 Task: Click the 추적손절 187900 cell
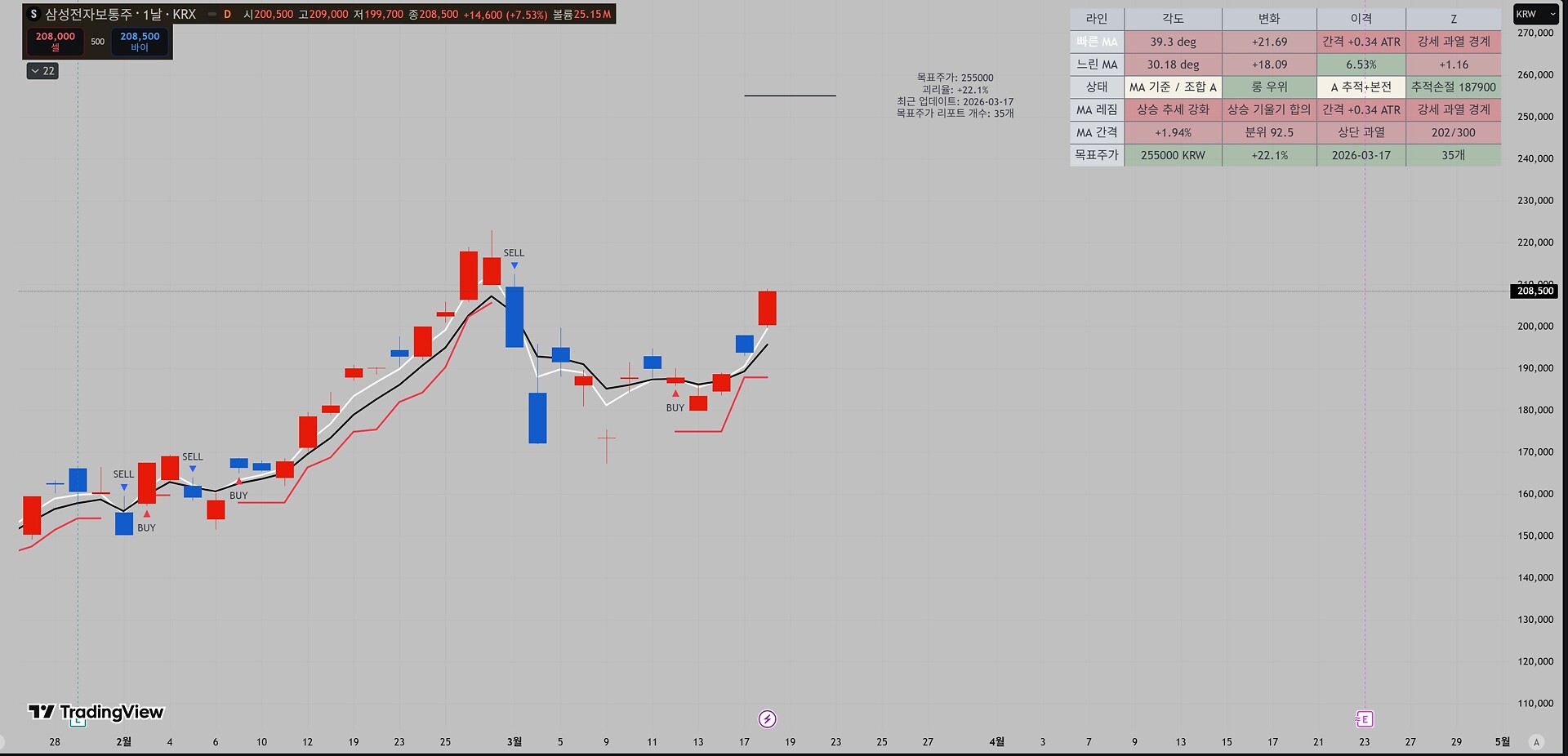(1454, 87)
